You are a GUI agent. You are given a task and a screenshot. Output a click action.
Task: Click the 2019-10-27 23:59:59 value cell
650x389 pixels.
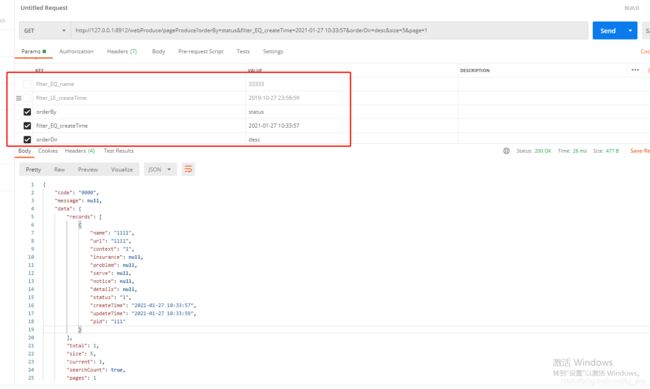pos(352,98)
